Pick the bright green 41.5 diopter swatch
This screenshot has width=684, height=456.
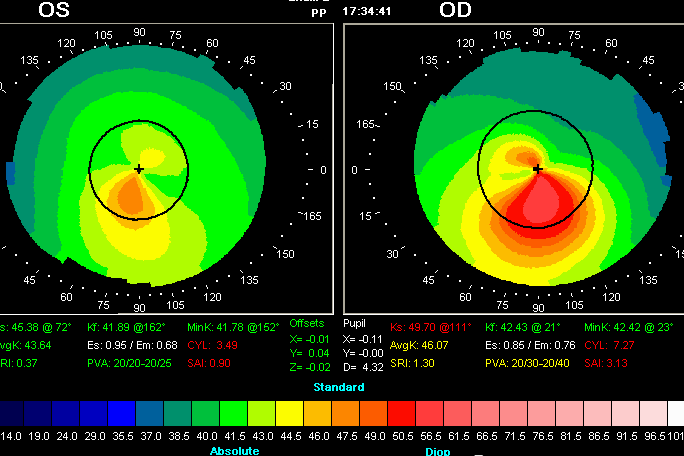click(x=234, y=413)
